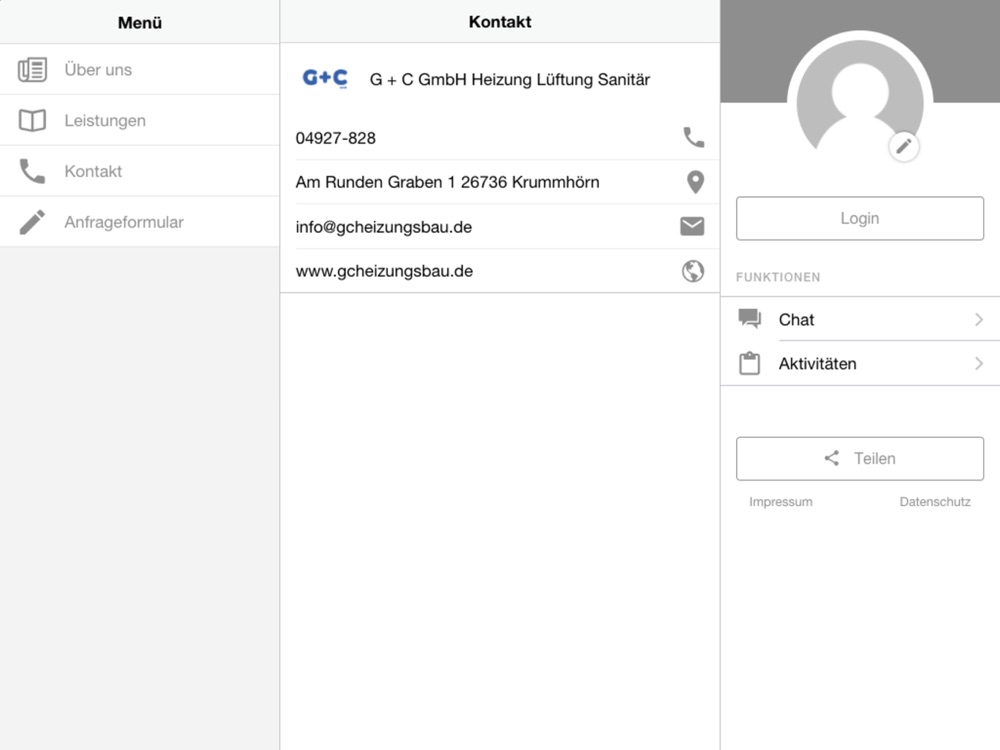This screenshot has height=750, width=1000.
Task: Open the Impressum link
Action: (x=781, y=502)
